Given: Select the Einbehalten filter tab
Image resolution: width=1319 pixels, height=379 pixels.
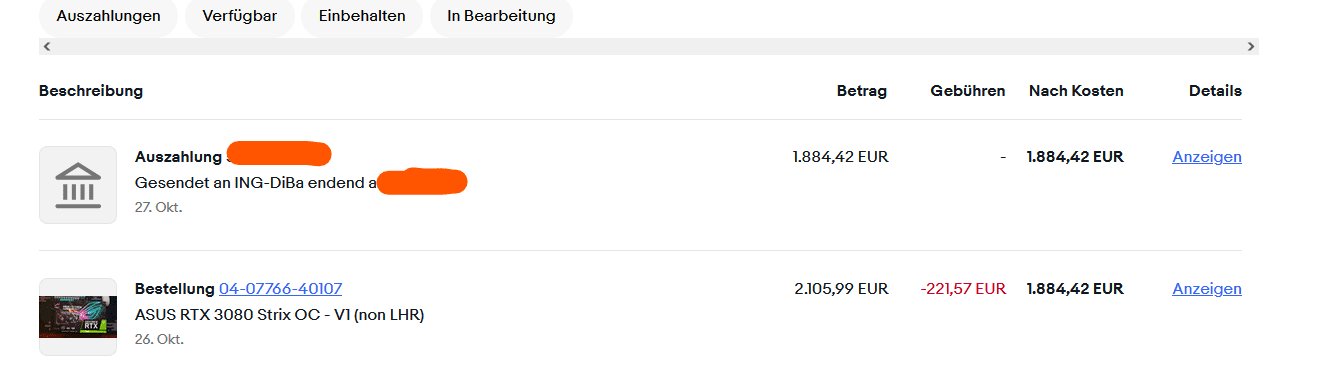Looking at the screenshot, I should (361, 16).
